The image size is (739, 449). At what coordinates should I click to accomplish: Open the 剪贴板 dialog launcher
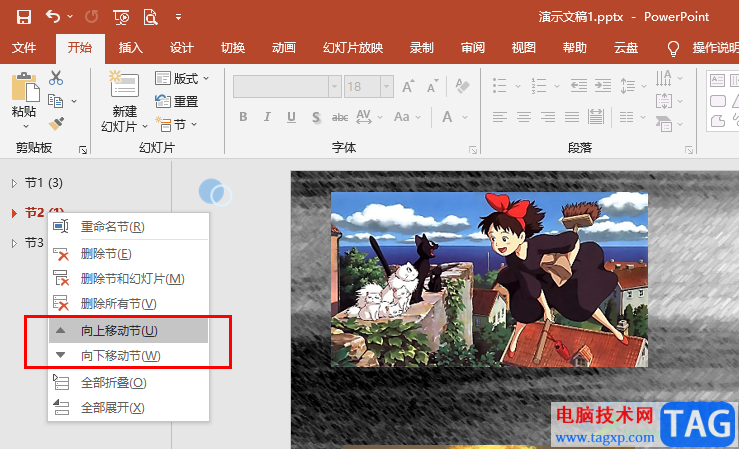(83, 150)
